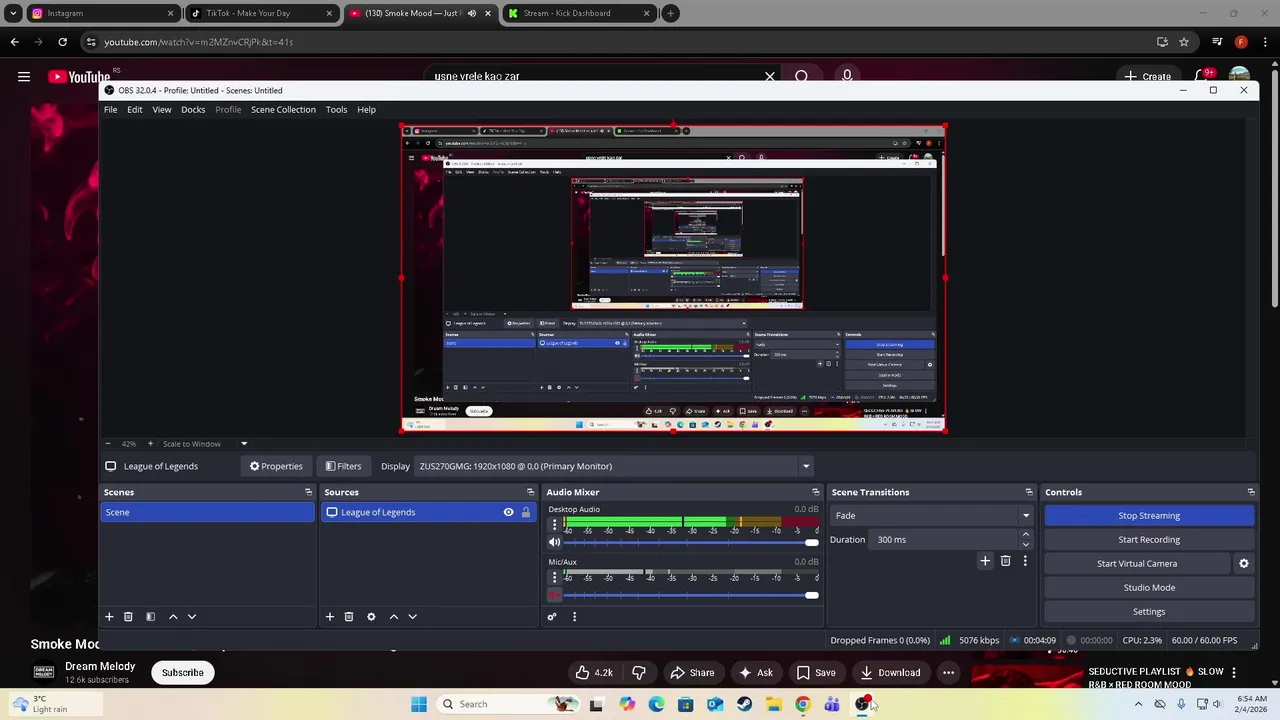Undock the Sources panel icon
The width and height of the screenshot is (1280, 720).
click(x=530, y=492)
